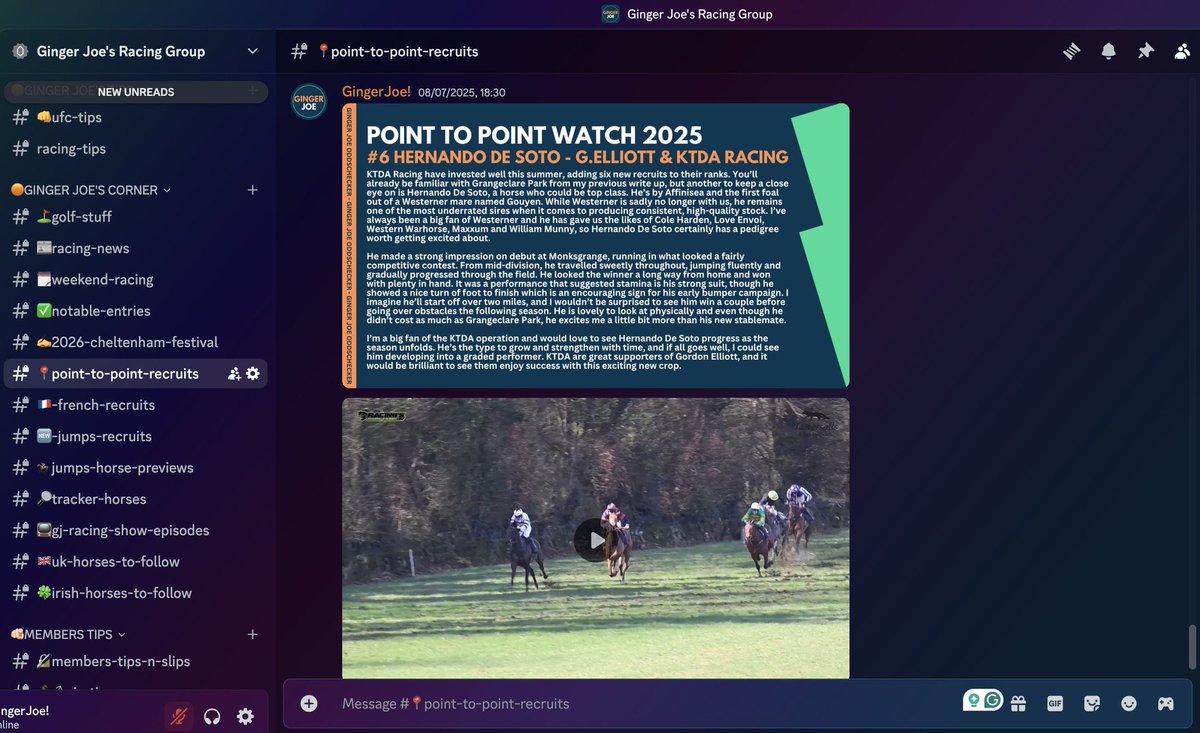Open the Point to Point Watch 2025 image
Image resolution: width=1200 pixels, height=733 pixels.
tap(595, 245)
